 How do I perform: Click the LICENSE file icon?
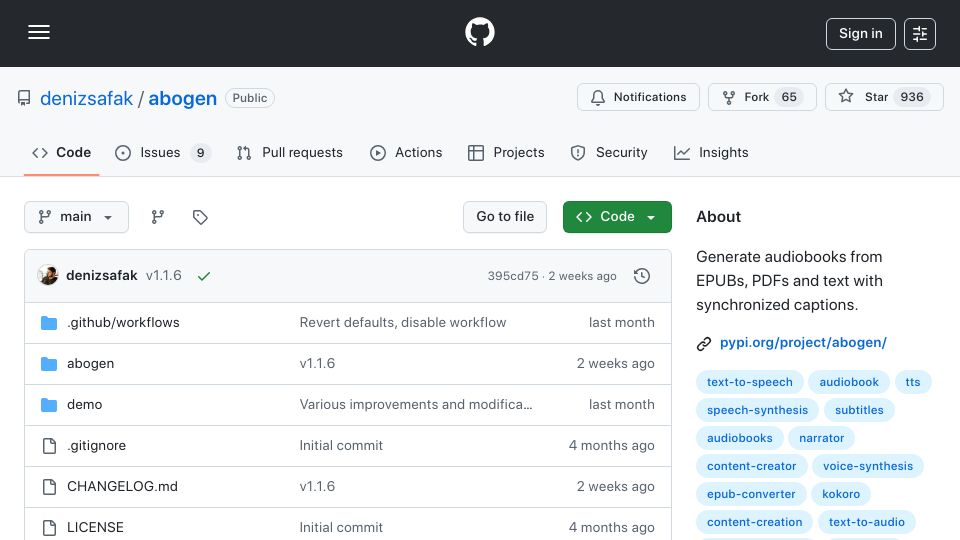click(x=49, y=527)
